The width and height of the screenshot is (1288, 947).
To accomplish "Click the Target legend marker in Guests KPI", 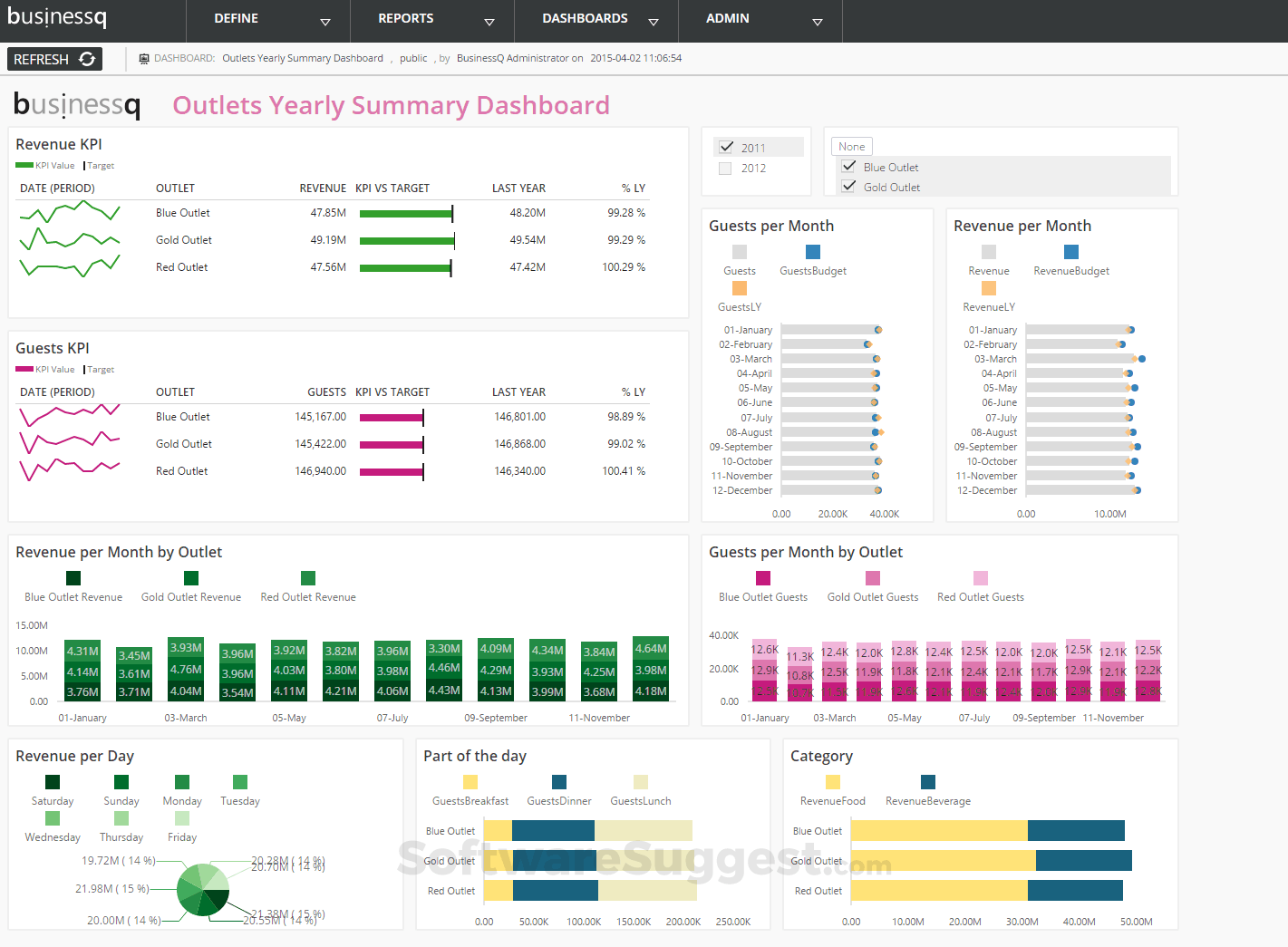I will pyautogui.click(x=84, y=369).
